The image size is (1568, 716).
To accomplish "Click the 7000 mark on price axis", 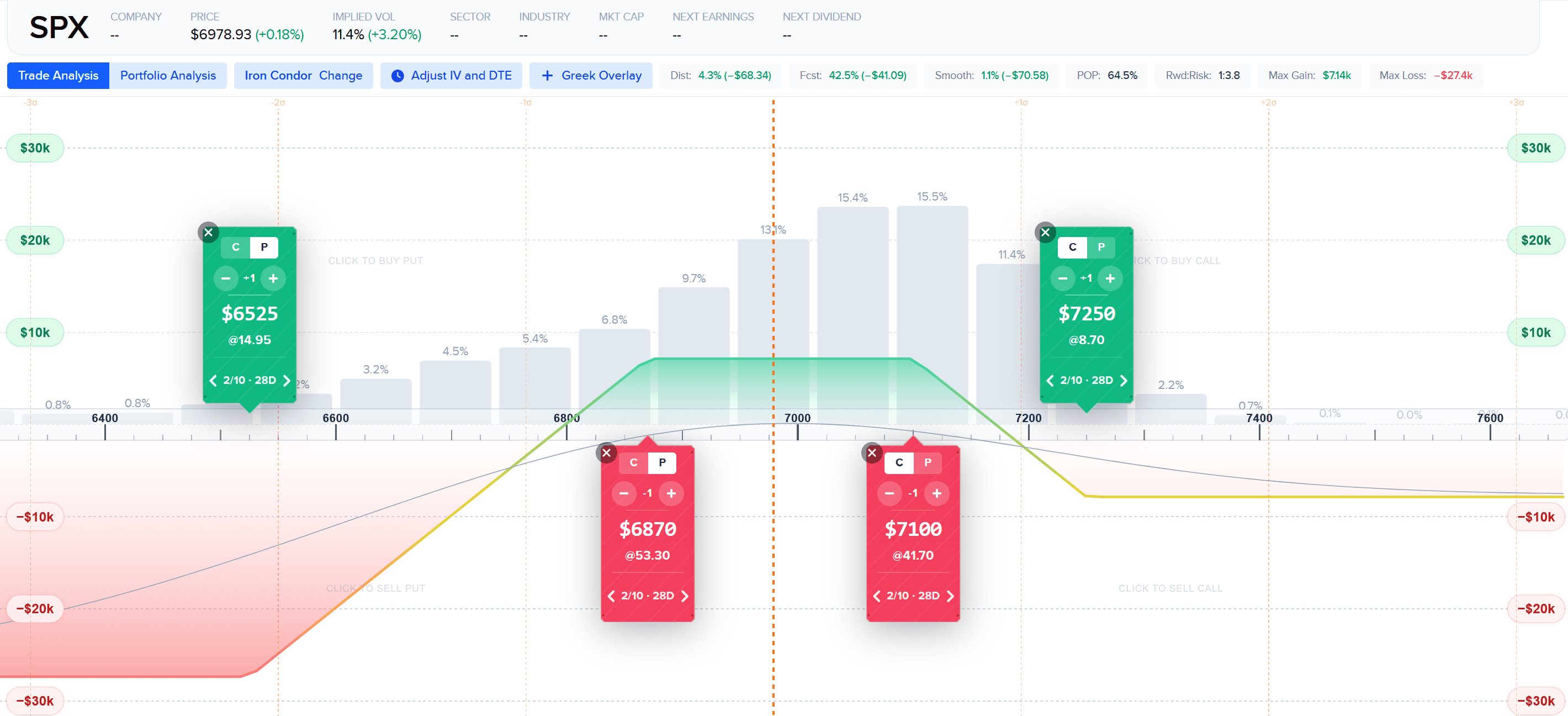I will 797,419.
